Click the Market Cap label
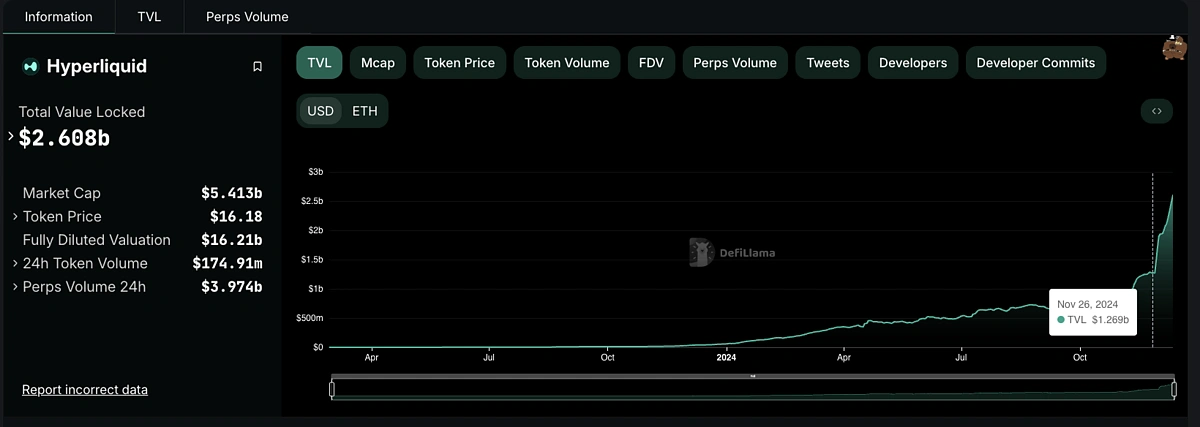This screenshot has width=1200, height=427. pyautogui.click(x=61, y=193)
